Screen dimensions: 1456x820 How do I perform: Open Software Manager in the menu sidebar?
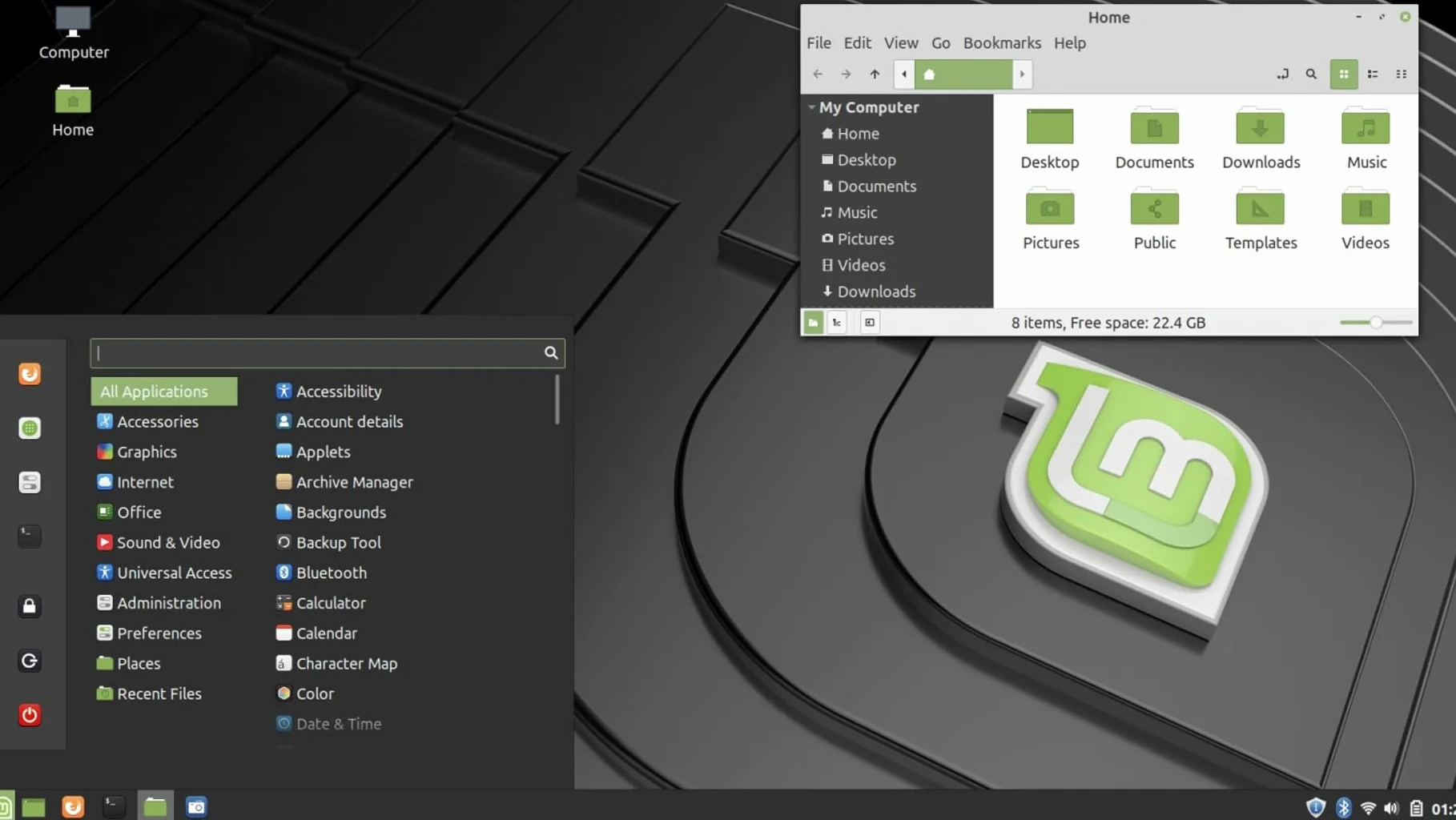[30, 428]
